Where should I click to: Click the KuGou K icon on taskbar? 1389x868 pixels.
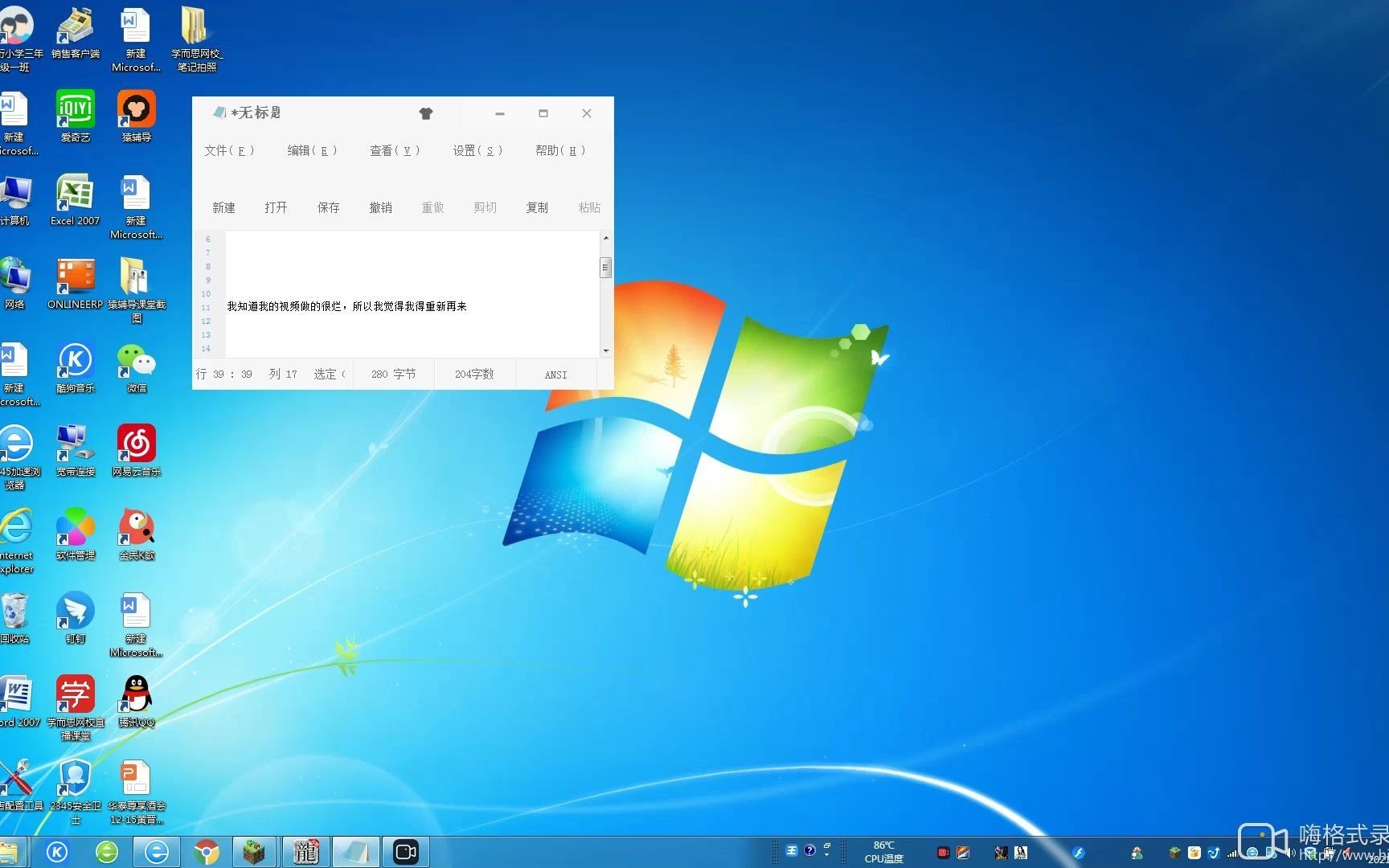(x=57, y=852)
